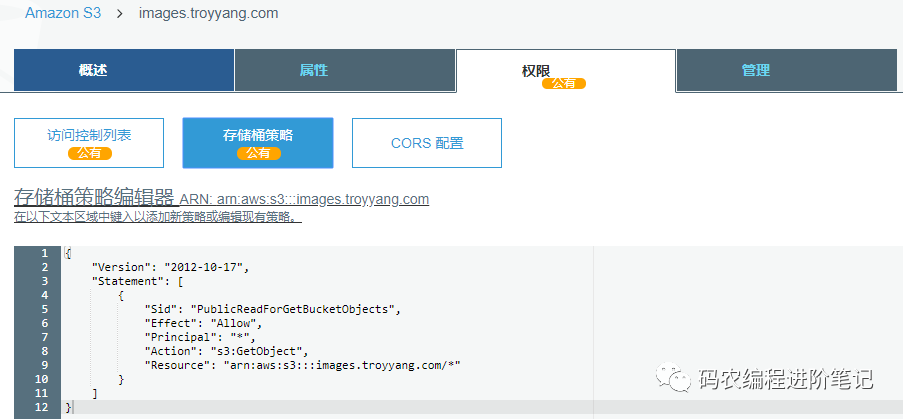Place cursor after closing brace on line 12
The height and width of the screenshot is (419, 903).
point(73,407)
